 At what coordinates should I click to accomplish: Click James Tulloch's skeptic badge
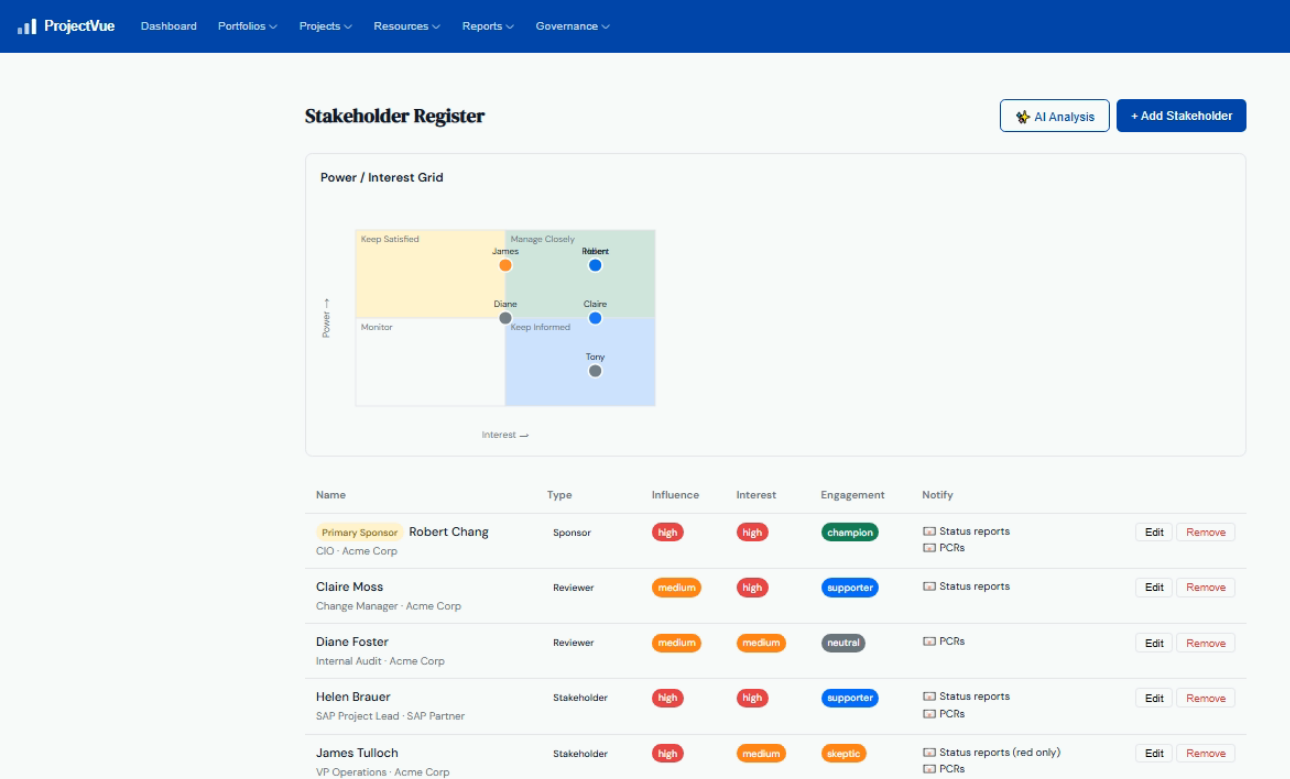coord(844,753)
